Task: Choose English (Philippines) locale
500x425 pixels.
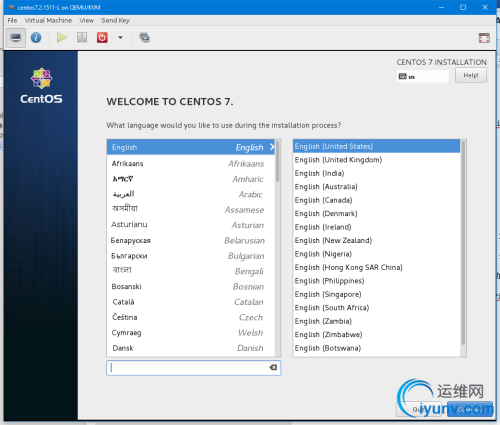Action: 377,281
